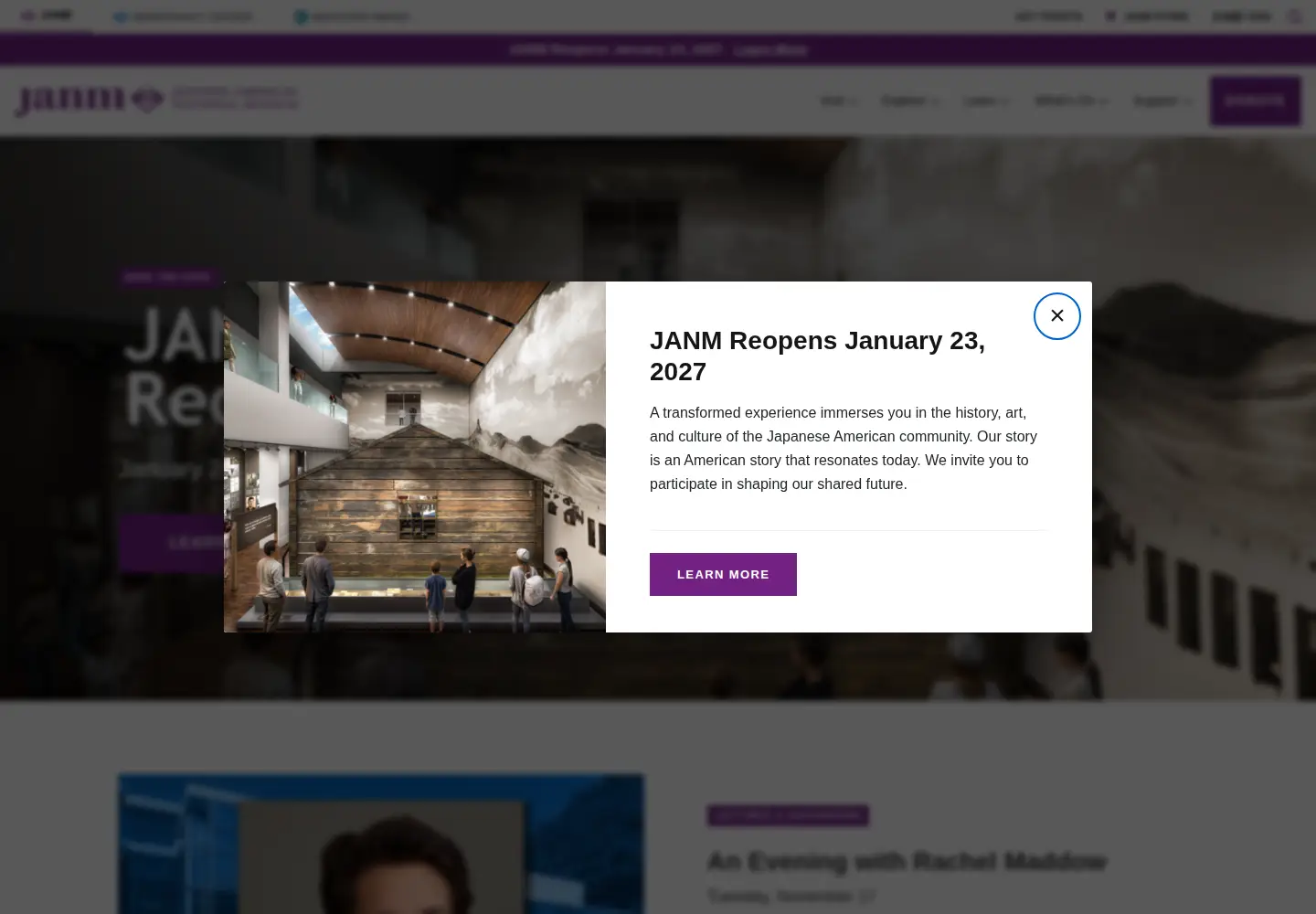Expand the What's On navigation dropdown
This screenshot has width=1316, height=914.
point(1071,101)
